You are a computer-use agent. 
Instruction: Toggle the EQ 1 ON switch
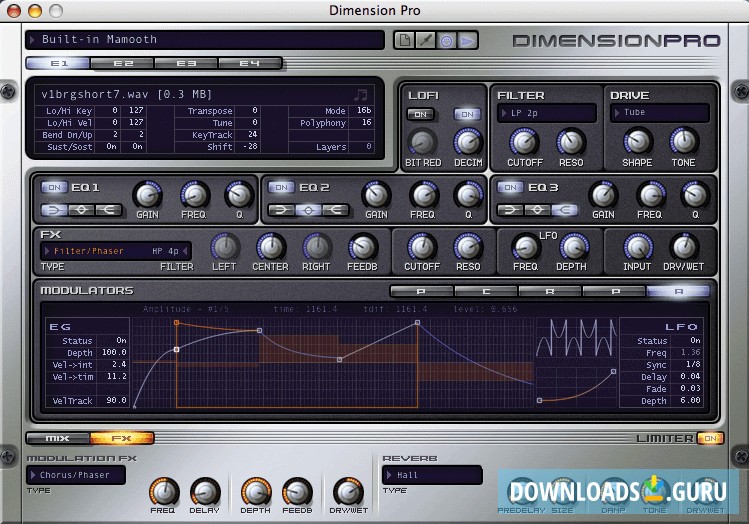[51, 187]
